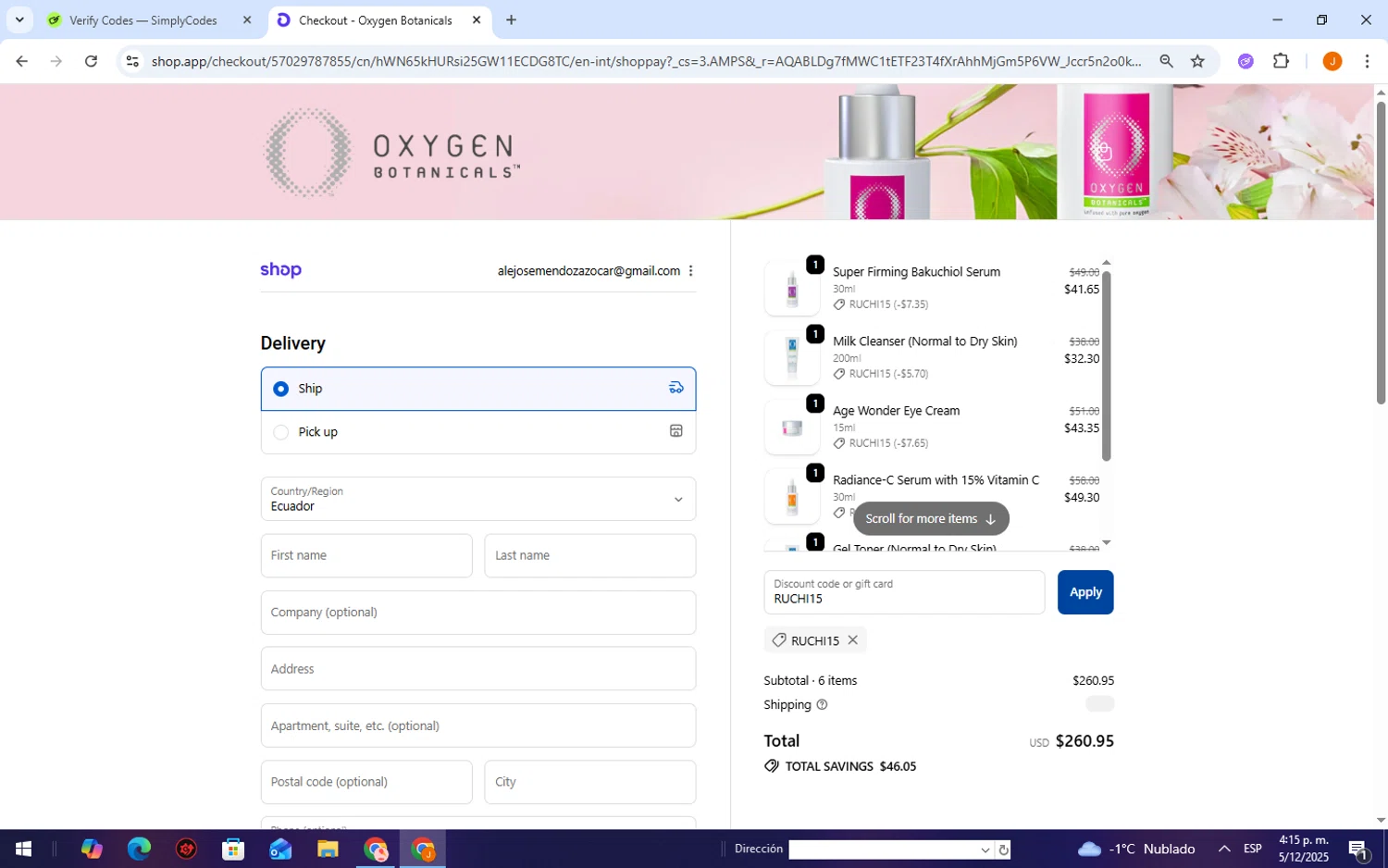This screenshot has height=868, width=1388.
Task: Open the tab search dropdown arrow
Action: pyautogui.click(x=19, y=19)
